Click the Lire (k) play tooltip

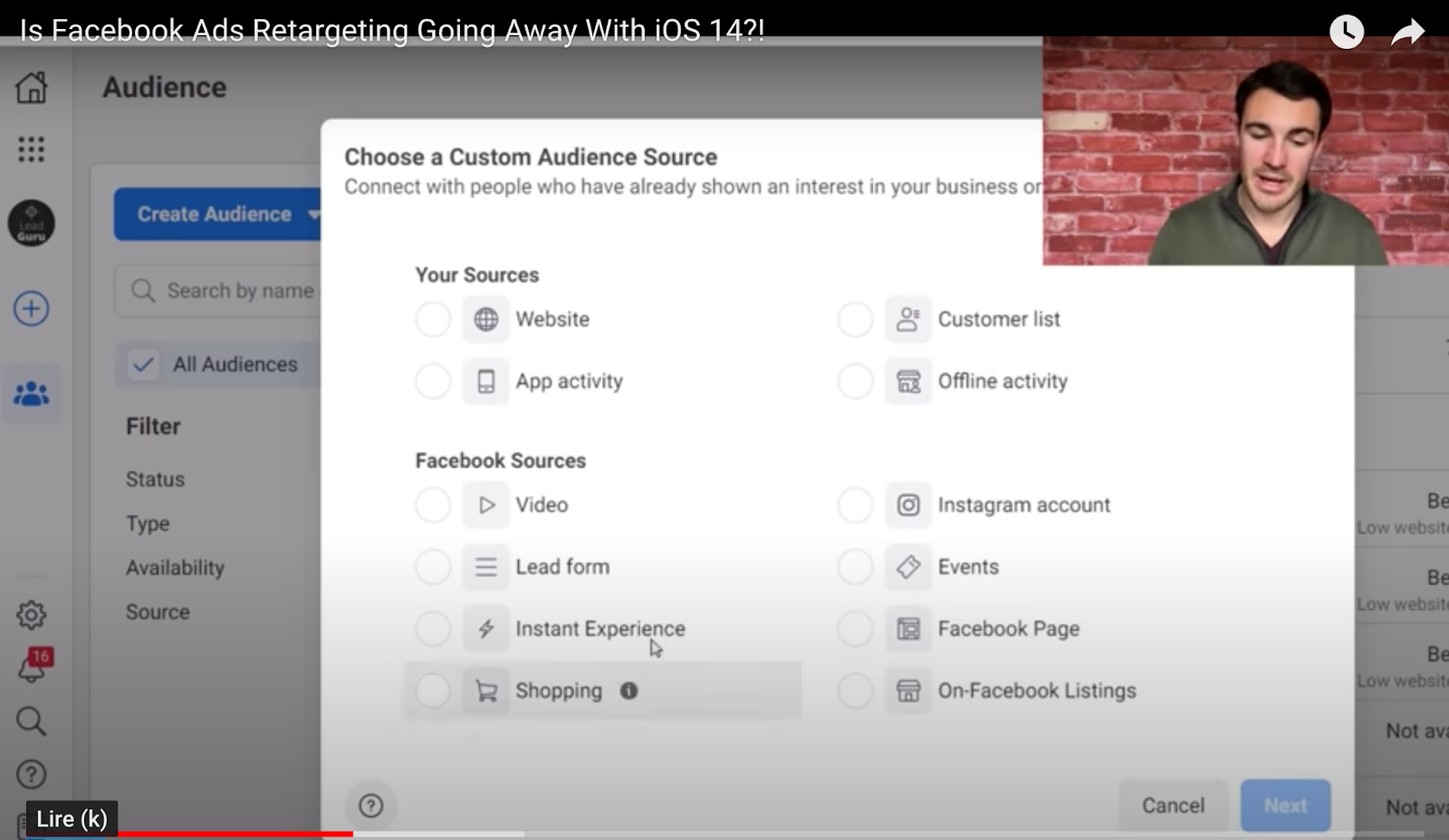tap(72, 819)
